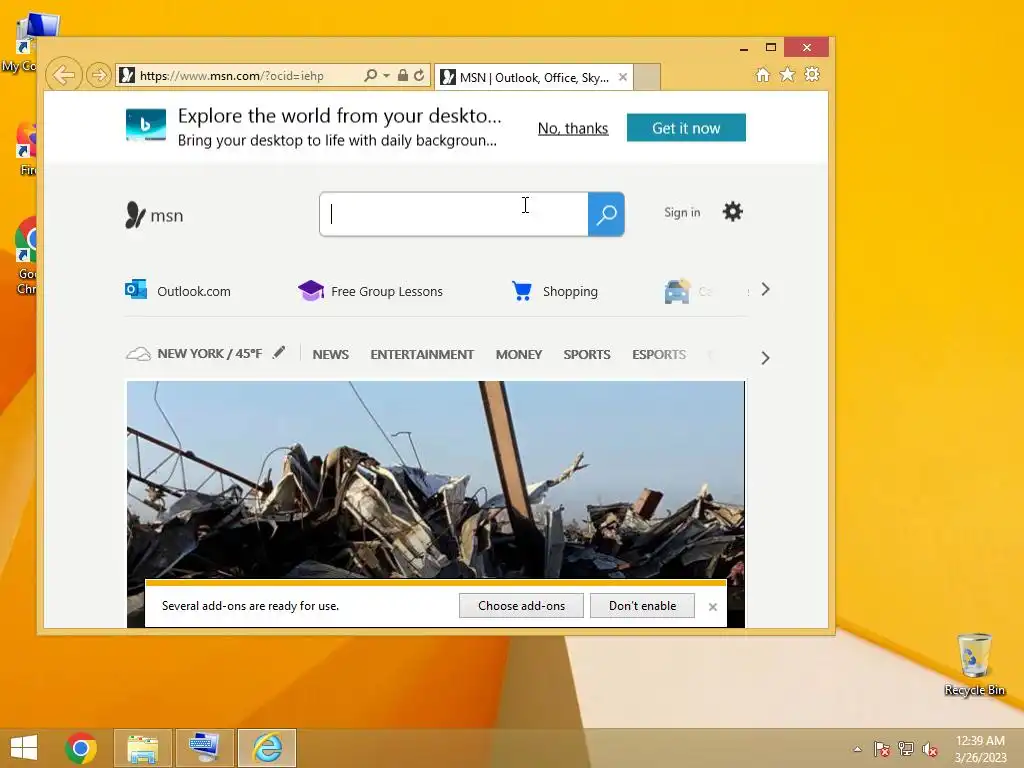The width and height of the screenshot is (1024, 768).
Task: Open Favorites with the star icon
Action: click(x=788, y=75)
